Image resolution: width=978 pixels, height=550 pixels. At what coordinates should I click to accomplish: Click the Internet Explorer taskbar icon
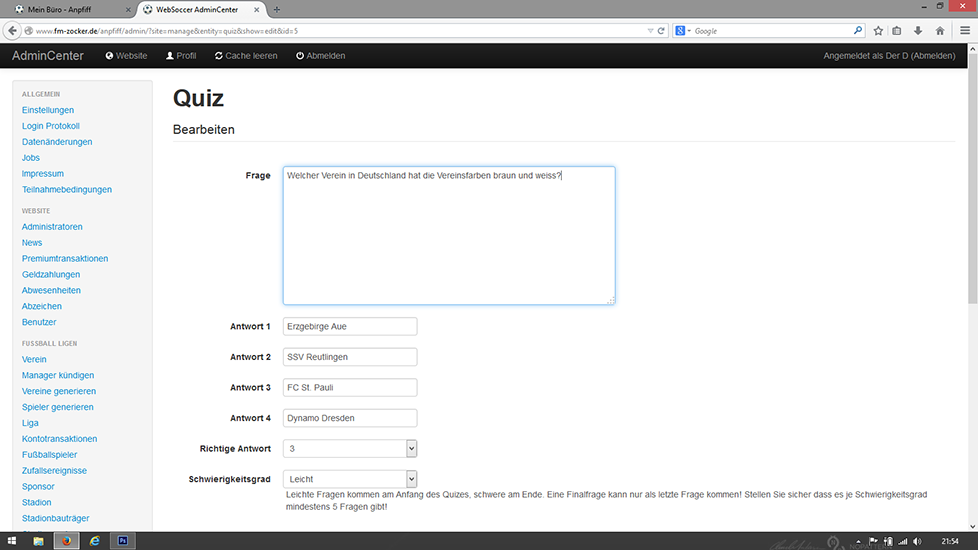(95, 541)
